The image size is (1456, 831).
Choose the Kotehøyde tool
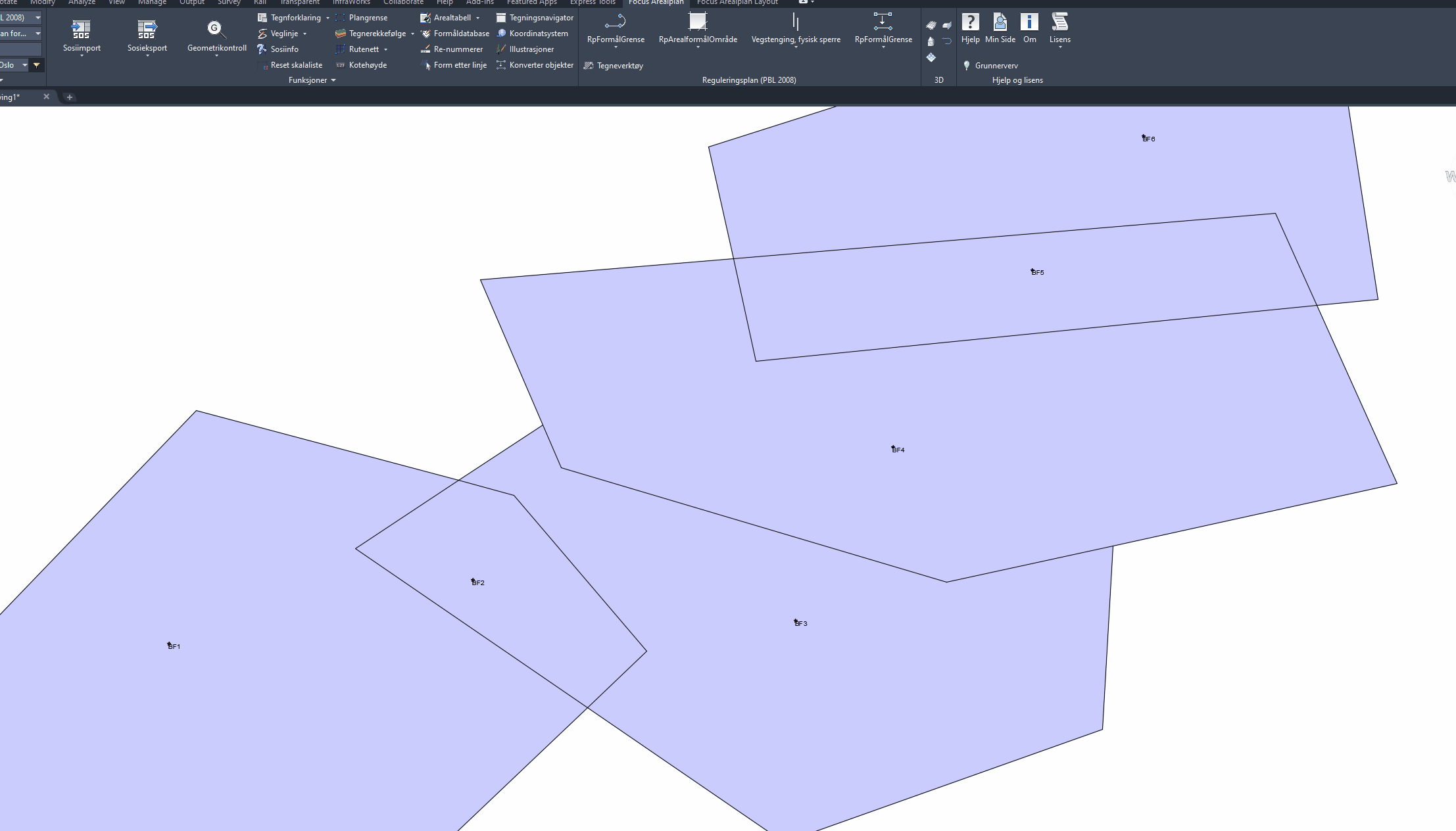pos(367,65)
